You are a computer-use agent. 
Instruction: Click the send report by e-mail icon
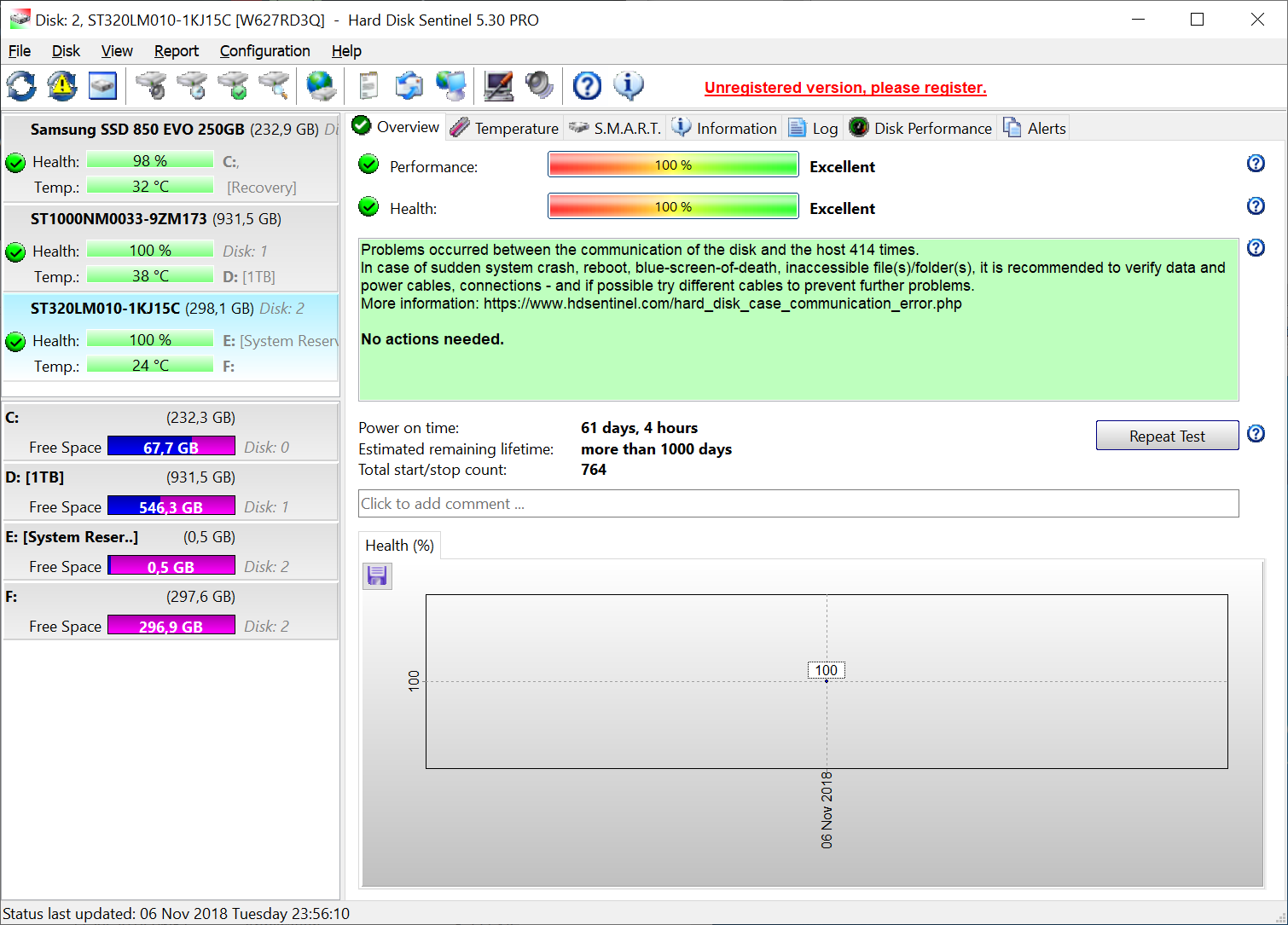click(x=409, y=85)
